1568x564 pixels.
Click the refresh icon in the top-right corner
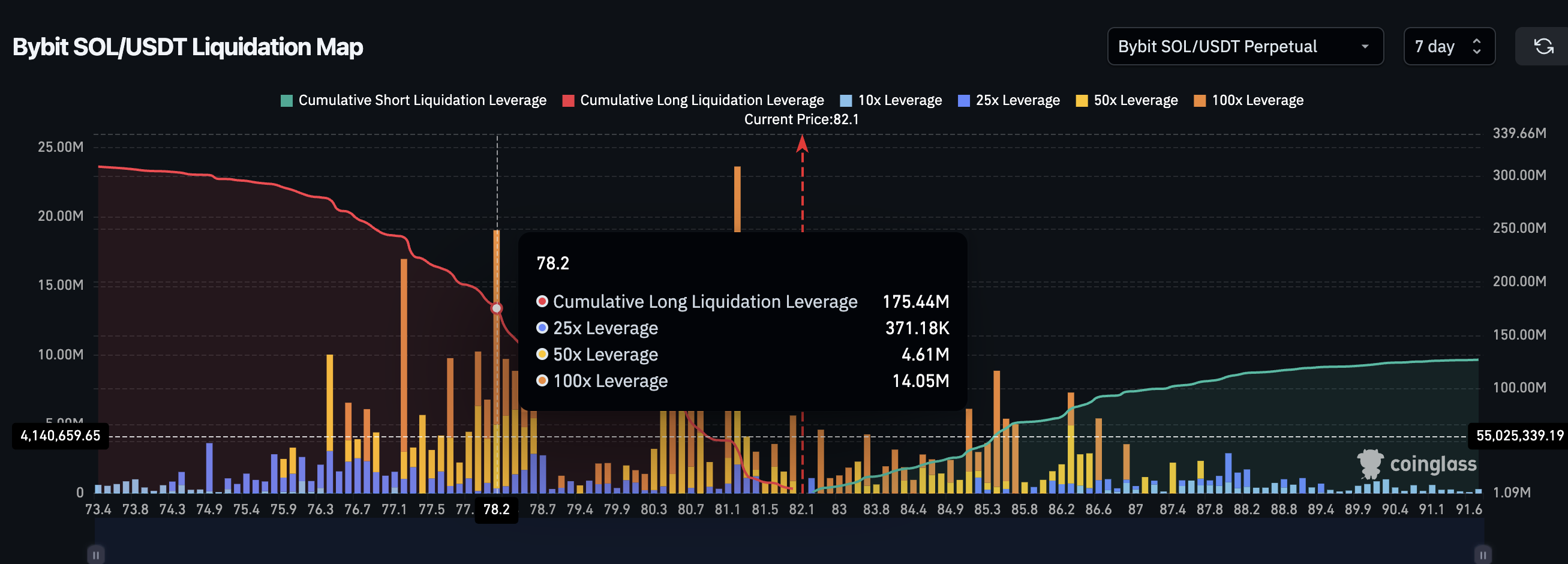[x=1544, y=46]
